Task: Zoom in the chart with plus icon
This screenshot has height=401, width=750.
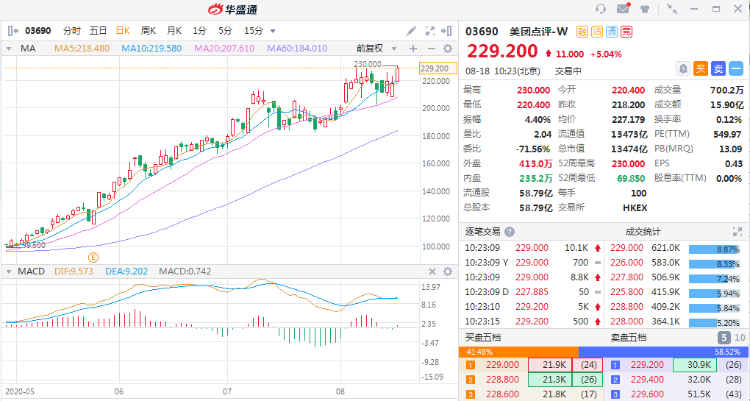Action: (x=413, y=49)
